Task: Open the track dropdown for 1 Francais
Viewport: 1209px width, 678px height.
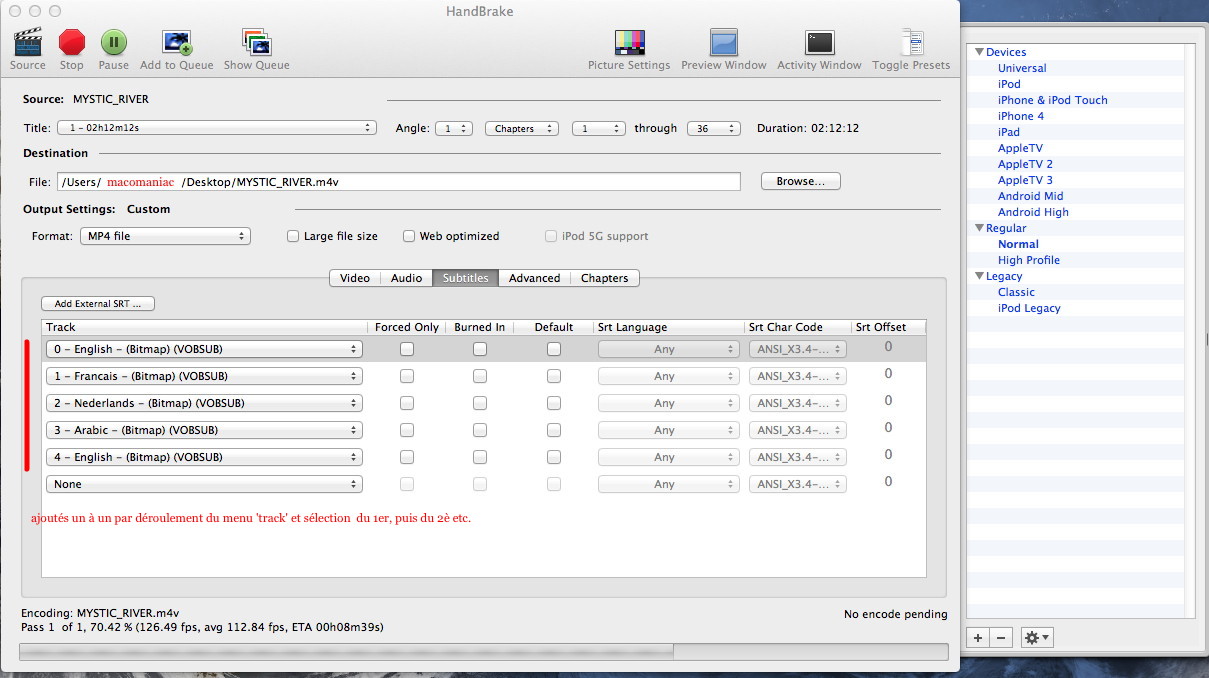Action: click(x=204, y=376)
